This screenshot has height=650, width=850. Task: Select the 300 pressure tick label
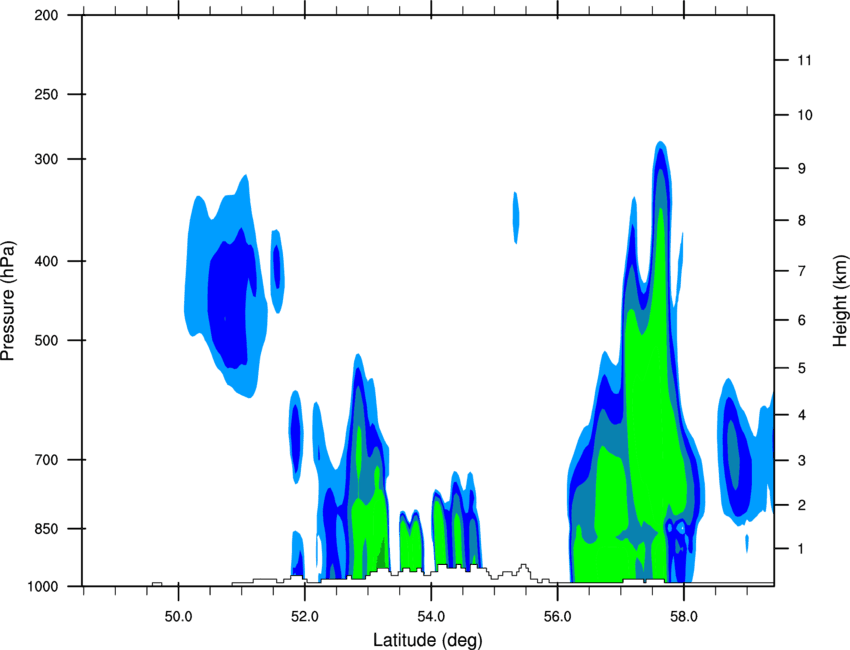(x=46, y=159)
